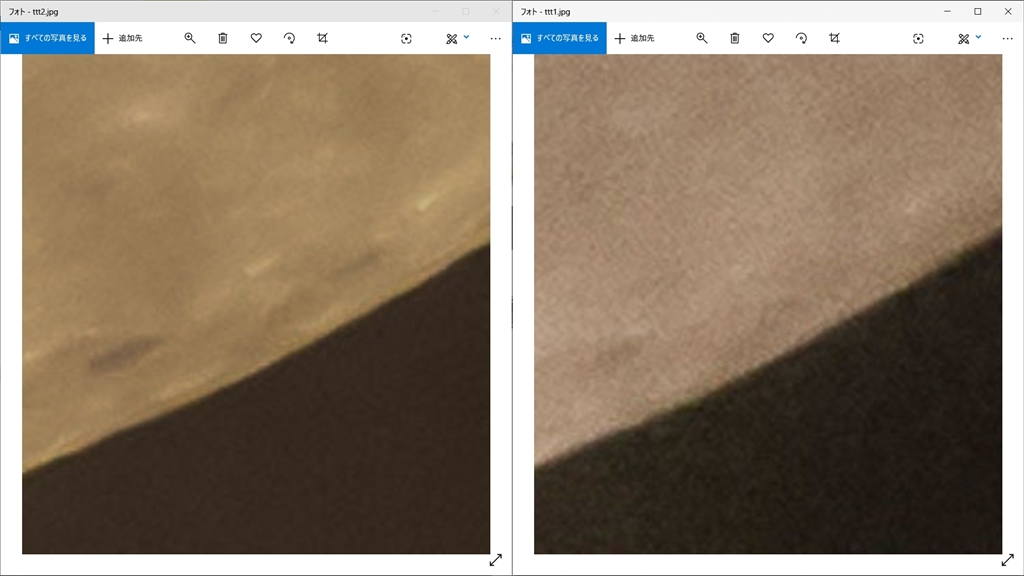This screenshot has width=1024, height=576.
Task: Enter full screen via arrow in ttt1.jpg window
Action: (1008, 560)
